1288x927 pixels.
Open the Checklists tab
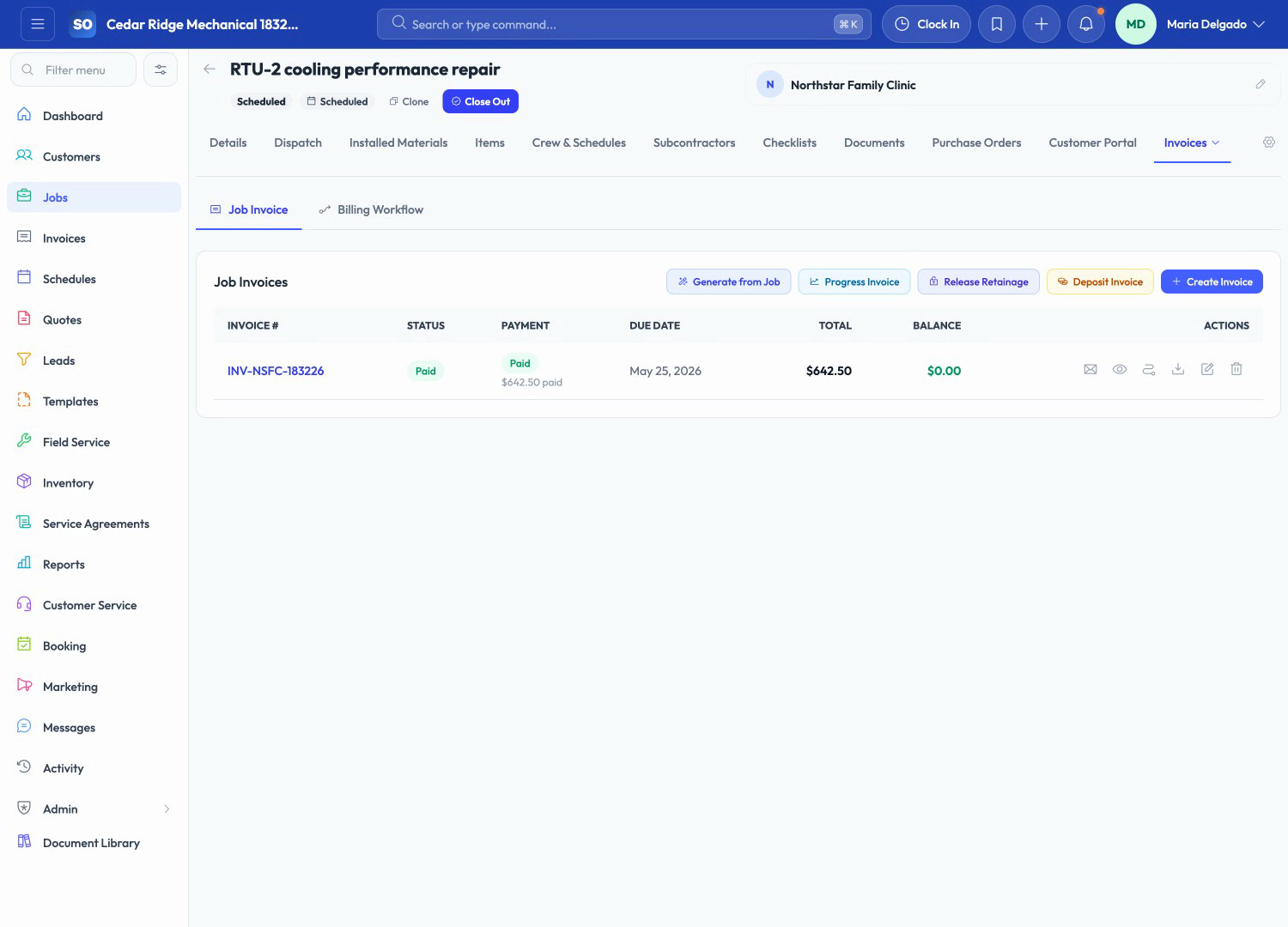click(x=789, y=142)
